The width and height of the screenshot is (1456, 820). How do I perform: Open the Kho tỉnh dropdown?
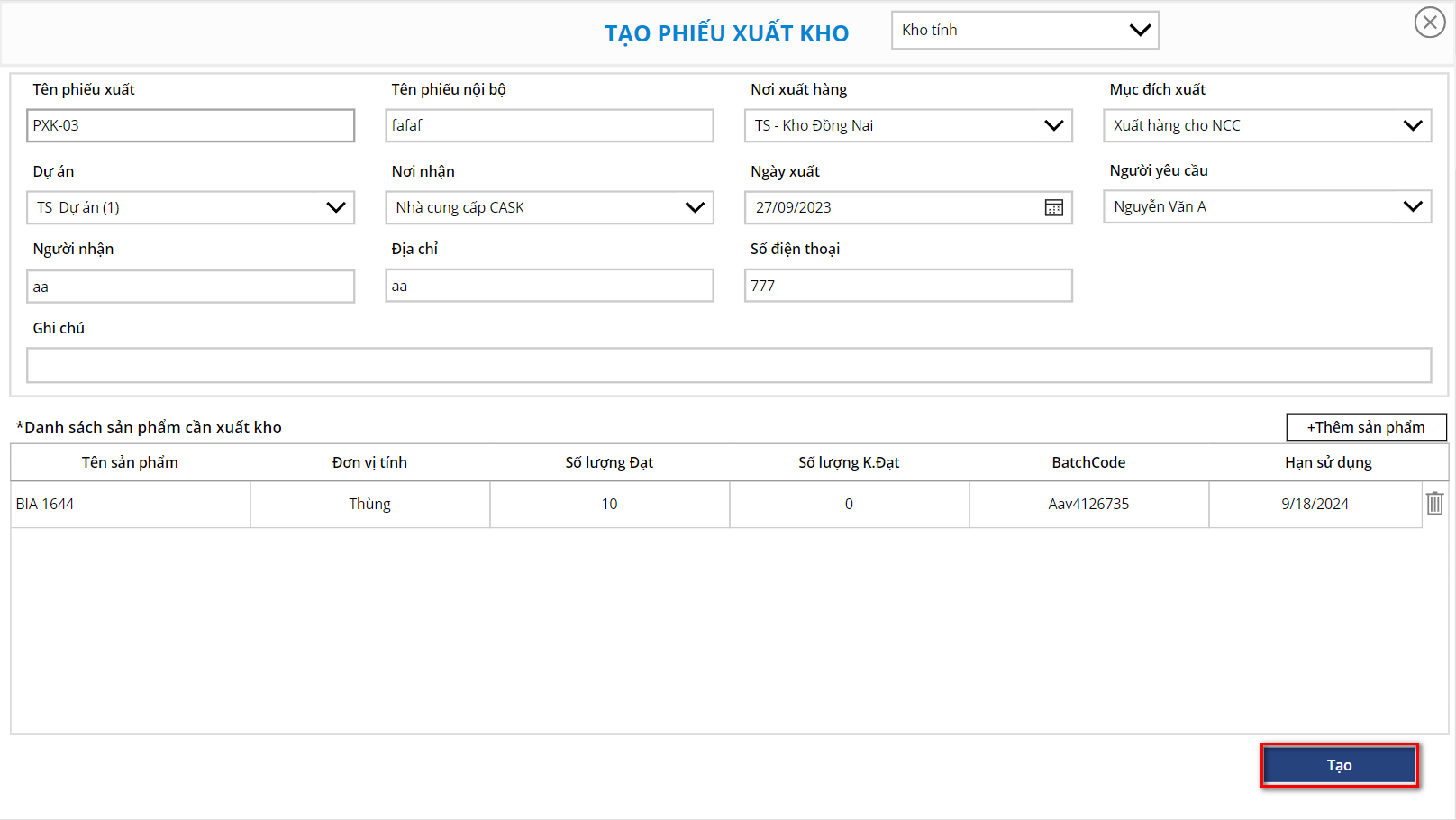tap(1024, 31)
